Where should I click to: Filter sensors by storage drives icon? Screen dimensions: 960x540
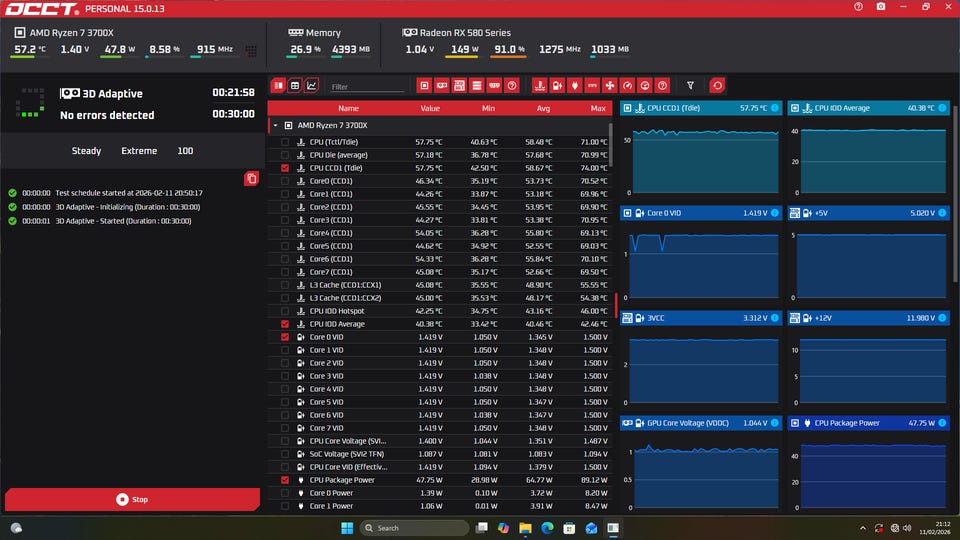point(477,86)
